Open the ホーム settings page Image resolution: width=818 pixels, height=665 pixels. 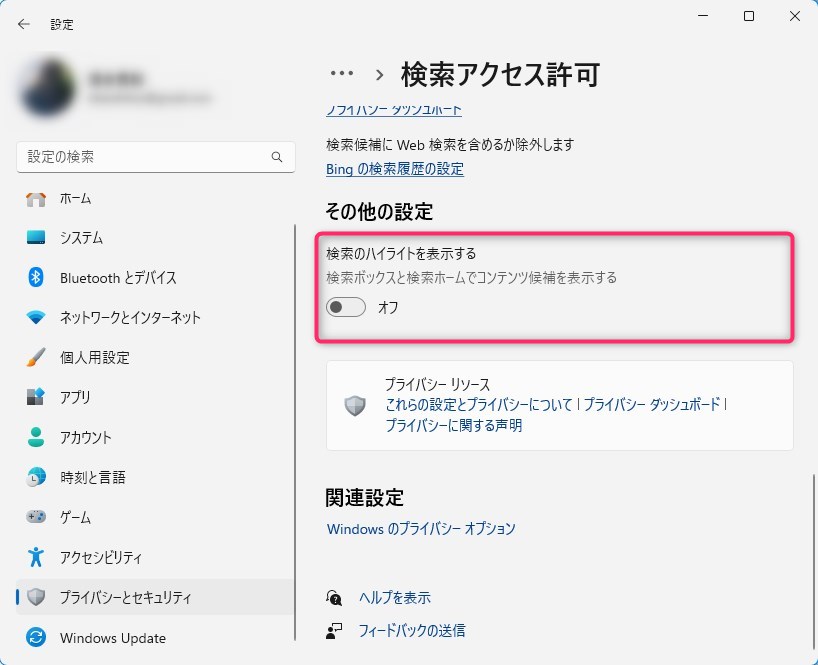point(75,198)
